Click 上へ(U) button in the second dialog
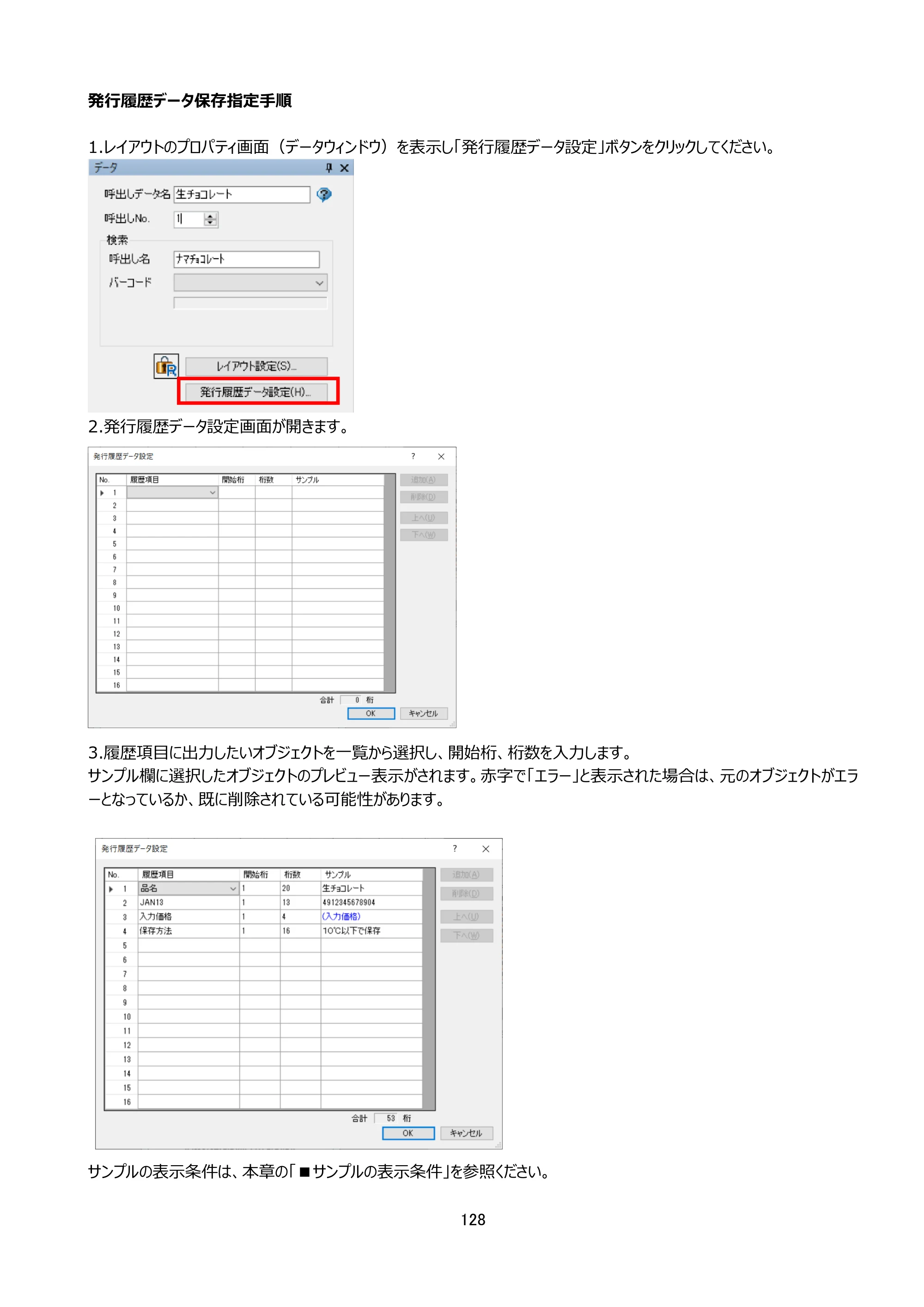This screenshot has height=1307, width=924. pyautogui.click(x=466, y=917)
